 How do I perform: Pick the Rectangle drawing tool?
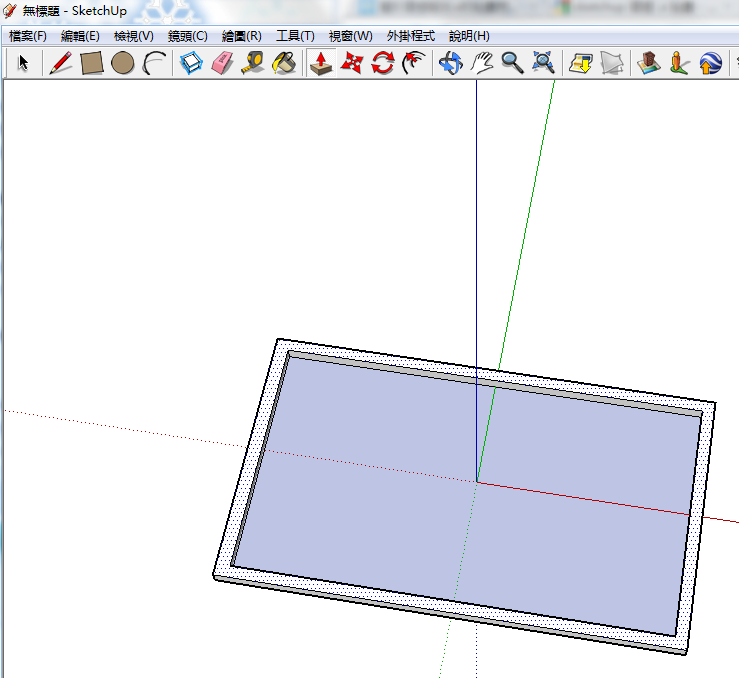coord(91,63)
